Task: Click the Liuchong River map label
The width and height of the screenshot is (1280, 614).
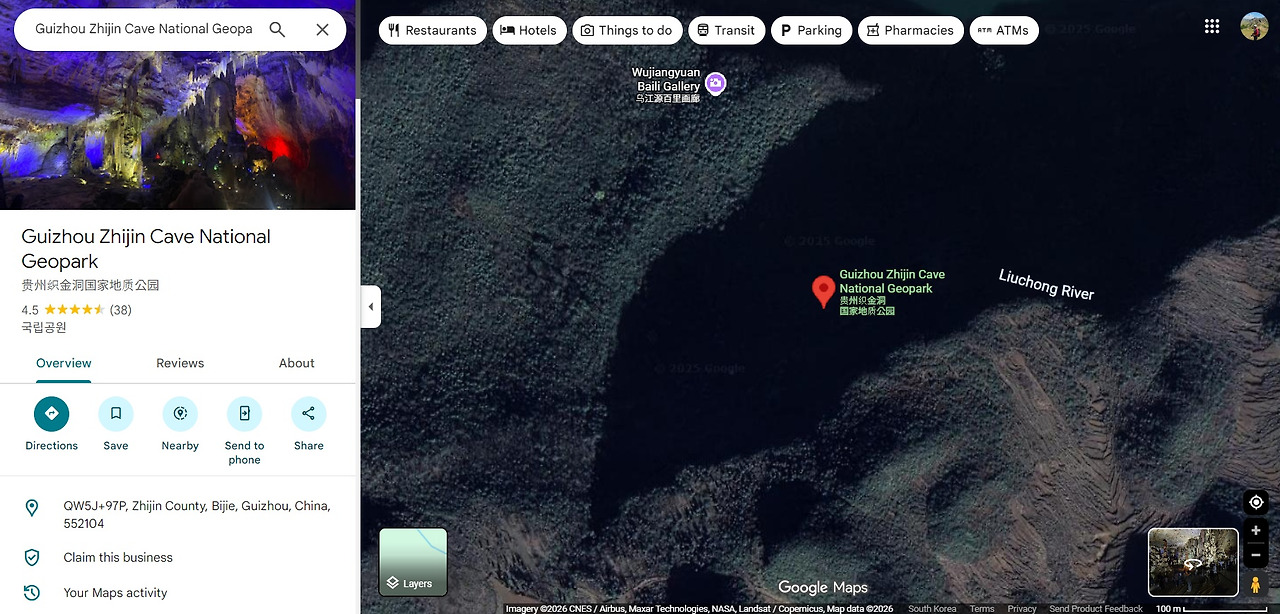Action: click(1046, 284)
